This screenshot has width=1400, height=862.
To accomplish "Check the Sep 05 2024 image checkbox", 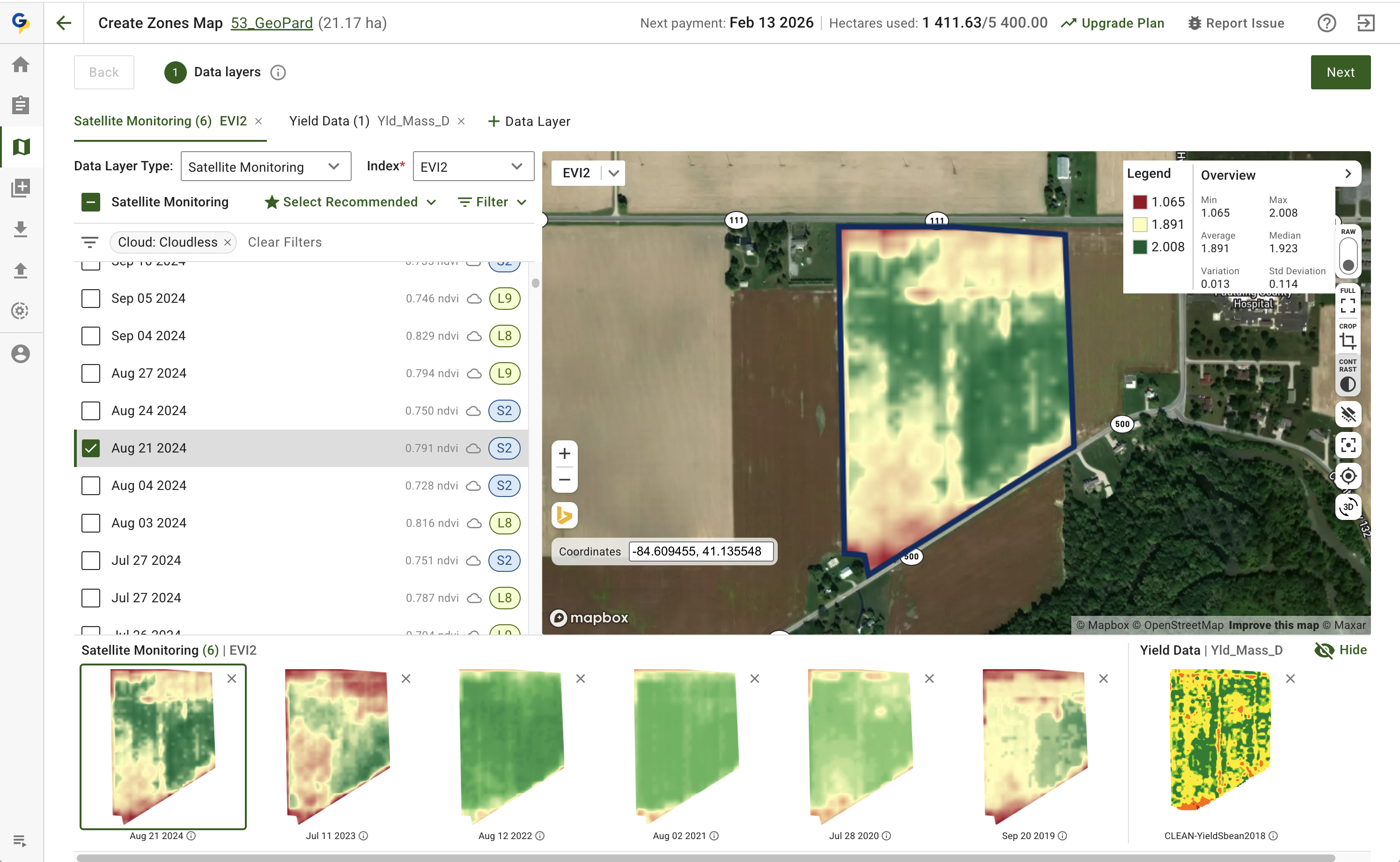I will (91, 298).
